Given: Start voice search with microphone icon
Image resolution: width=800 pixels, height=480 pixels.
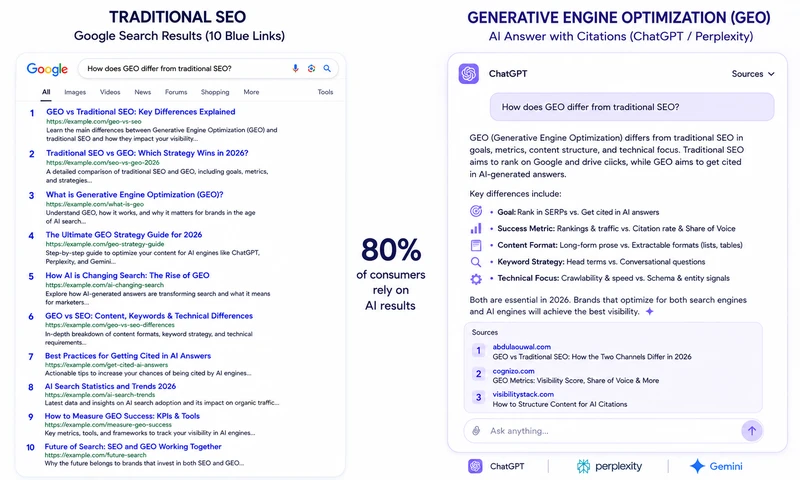Looking at the screenshot, I should click(295, 68).
